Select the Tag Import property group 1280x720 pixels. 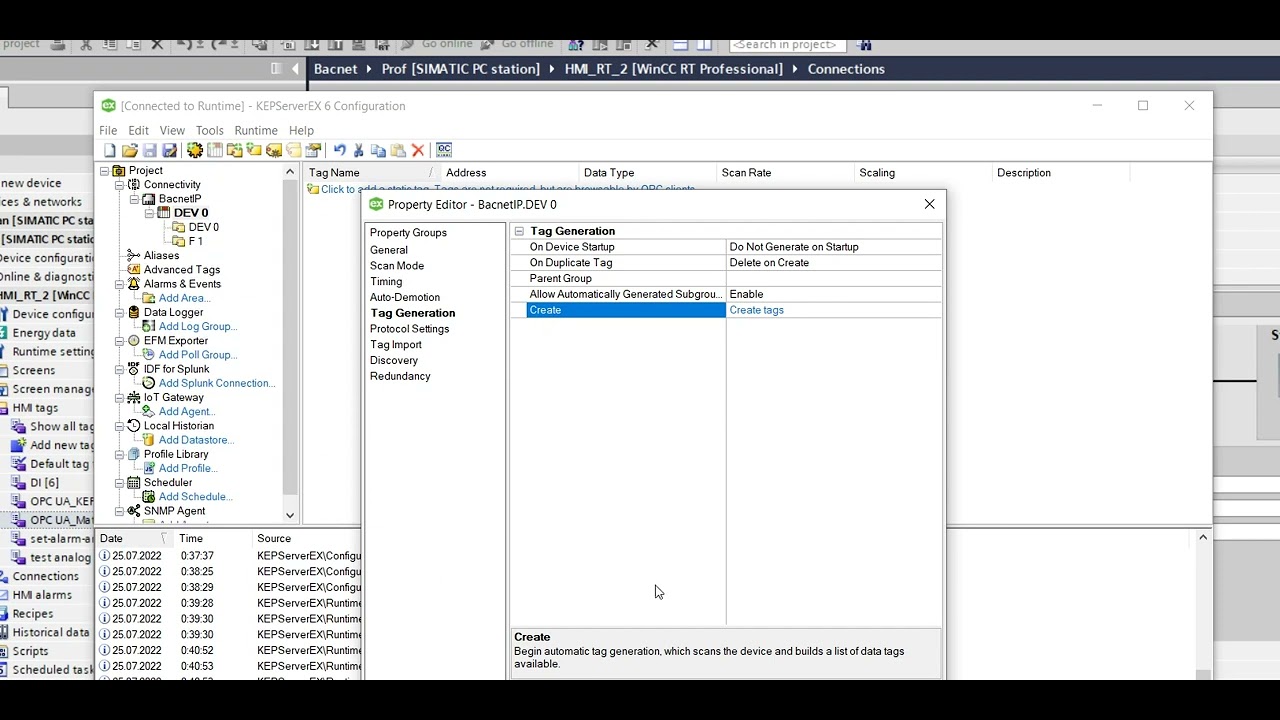point(396,345)
